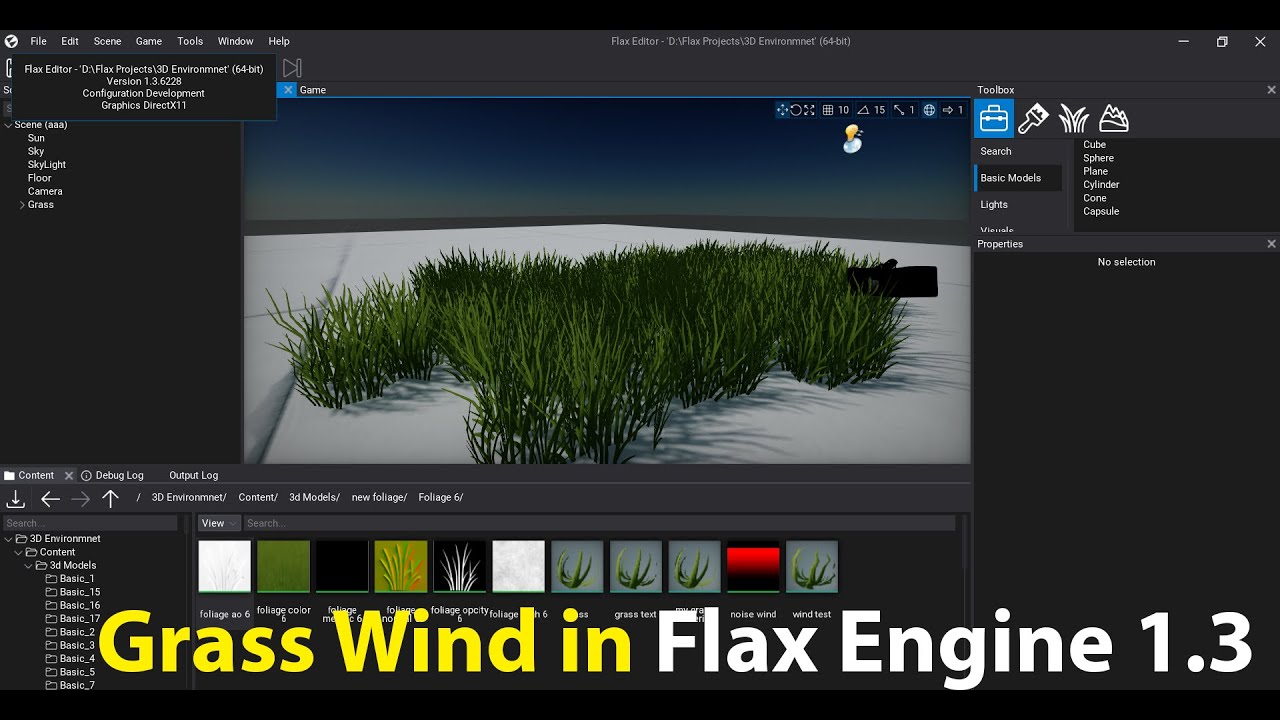Close the Content tab
Image resolution: width=1280 pixels, height=720 pixels.
68,475
